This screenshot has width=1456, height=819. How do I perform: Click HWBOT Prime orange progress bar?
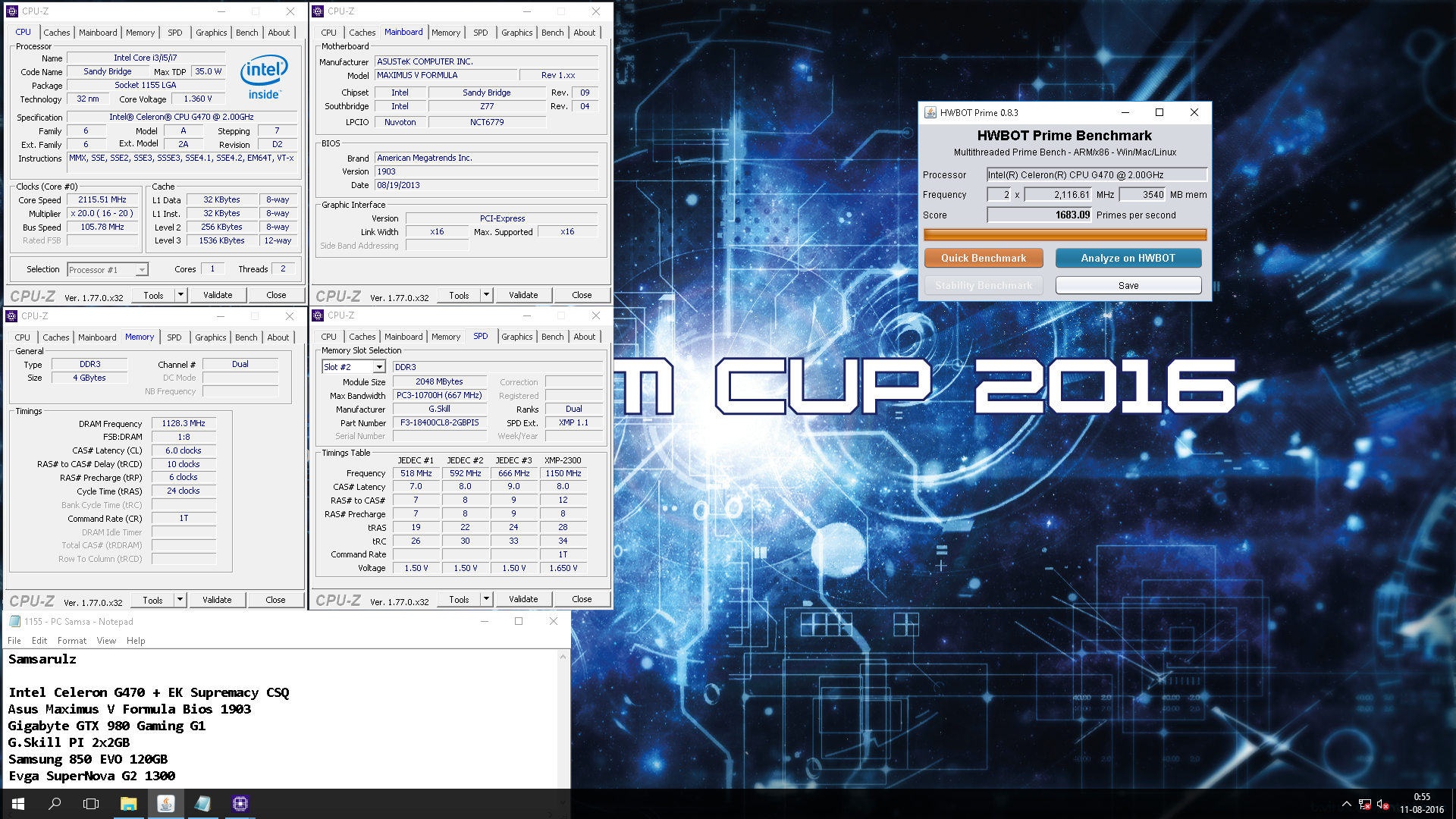(1065, 235)
